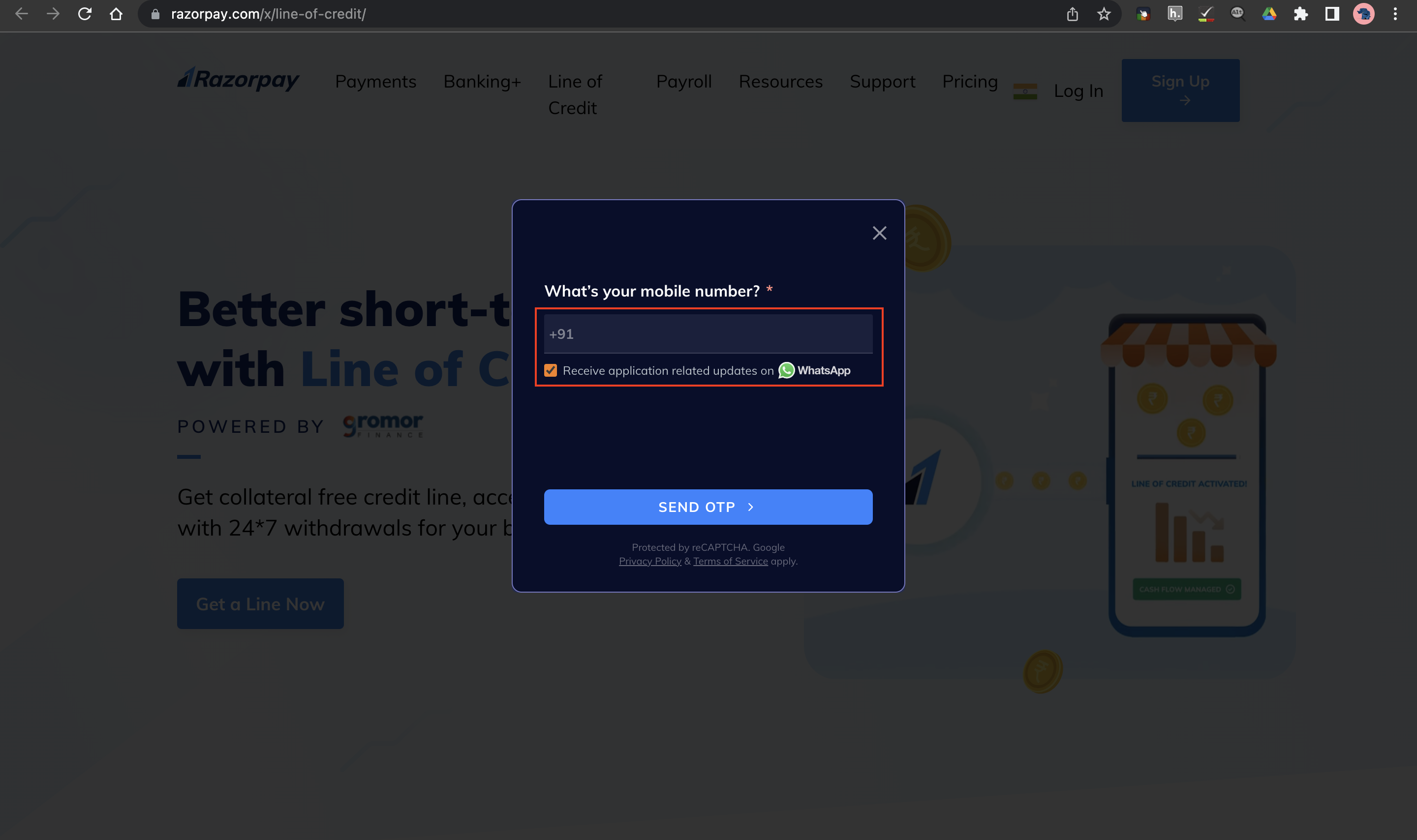Click the WhatsApp icon in checkbox label
The height and width of the screenshot is (840, 1417).
click(786, 370)
